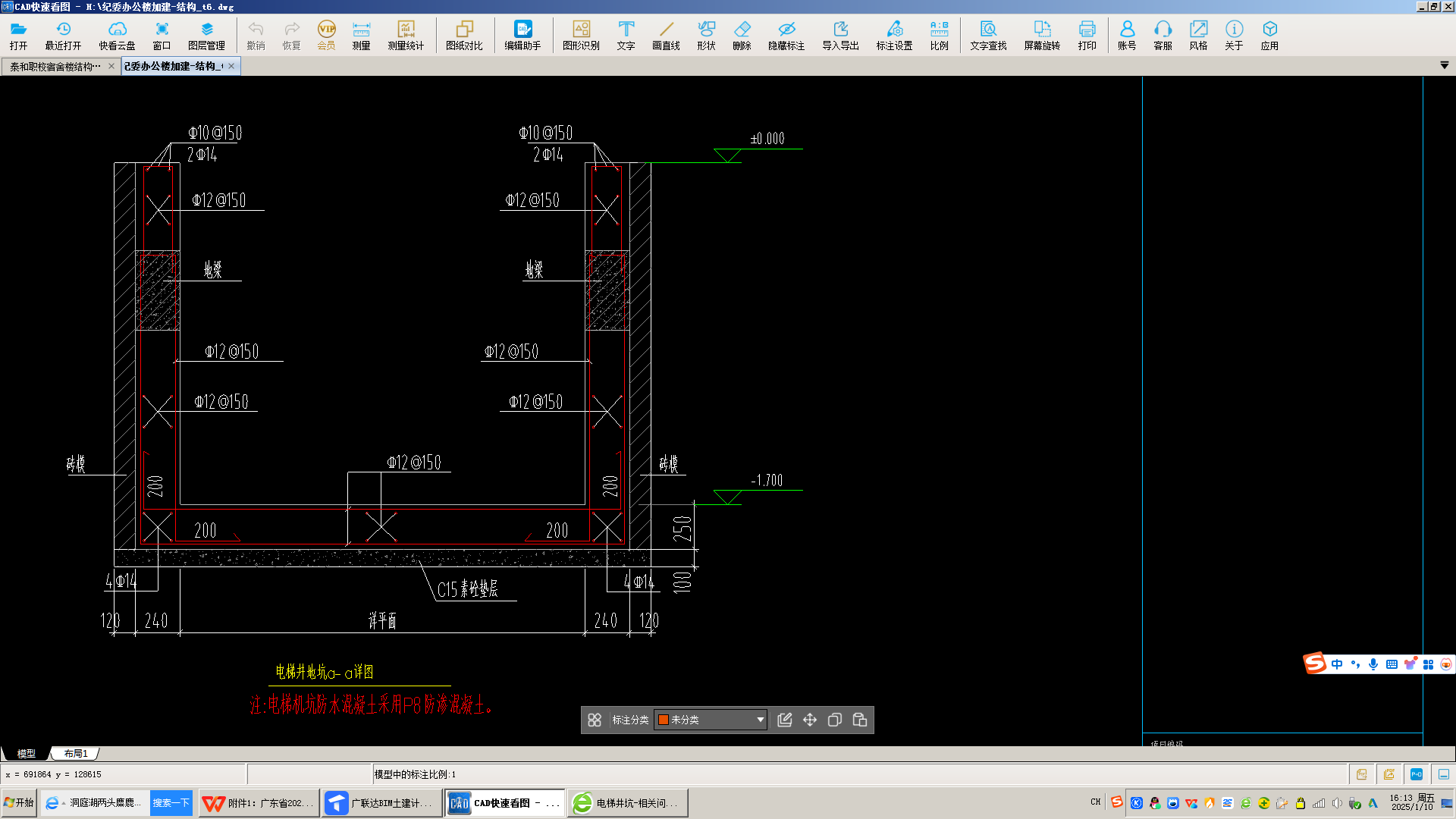Viewport: 1456px width, 819px height.
Task: Open the VIP 会员 membership
Action: pyautogui.click(x=326, y=35)
